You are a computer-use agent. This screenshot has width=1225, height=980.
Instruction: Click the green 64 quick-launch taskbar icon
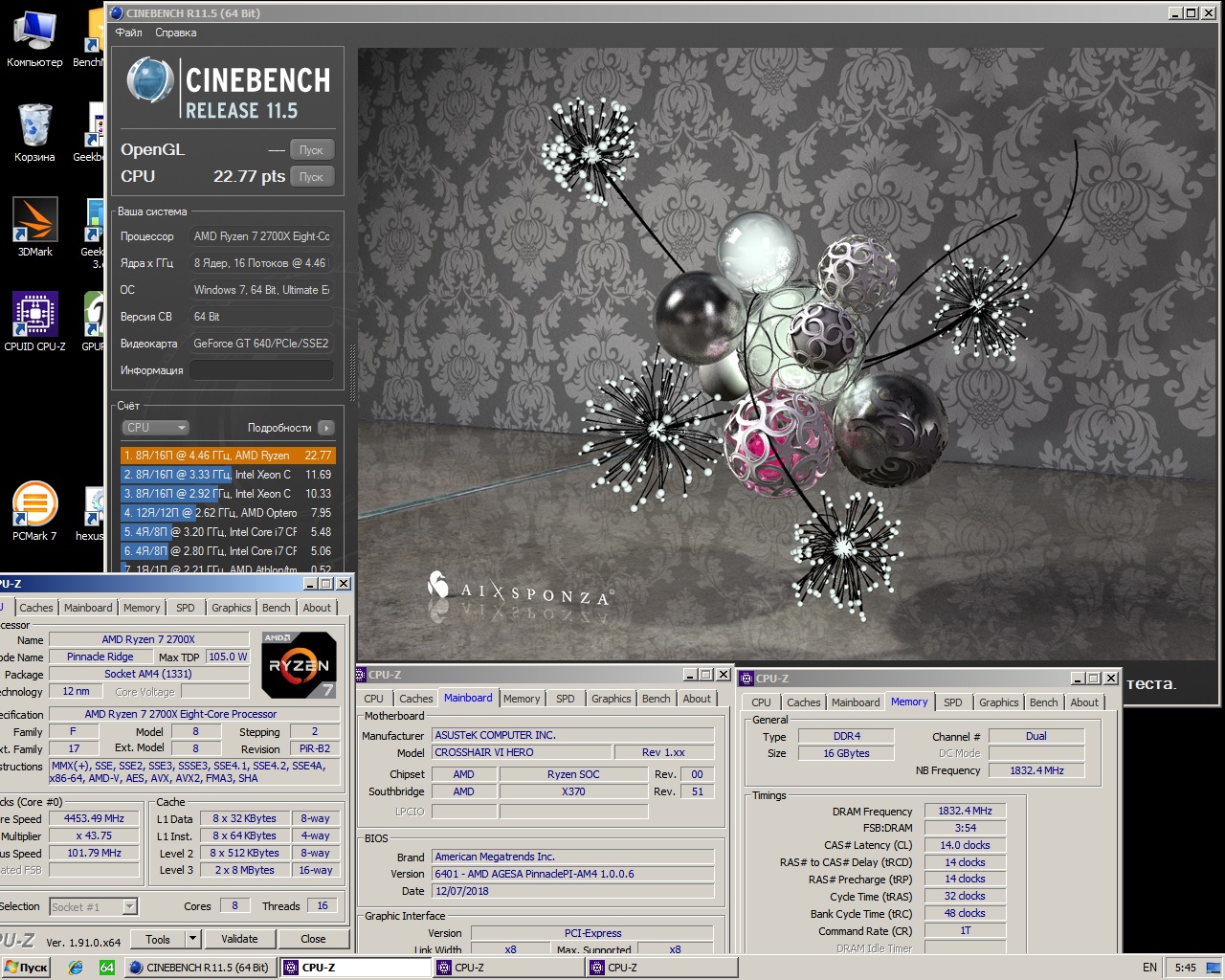(107, 968)
